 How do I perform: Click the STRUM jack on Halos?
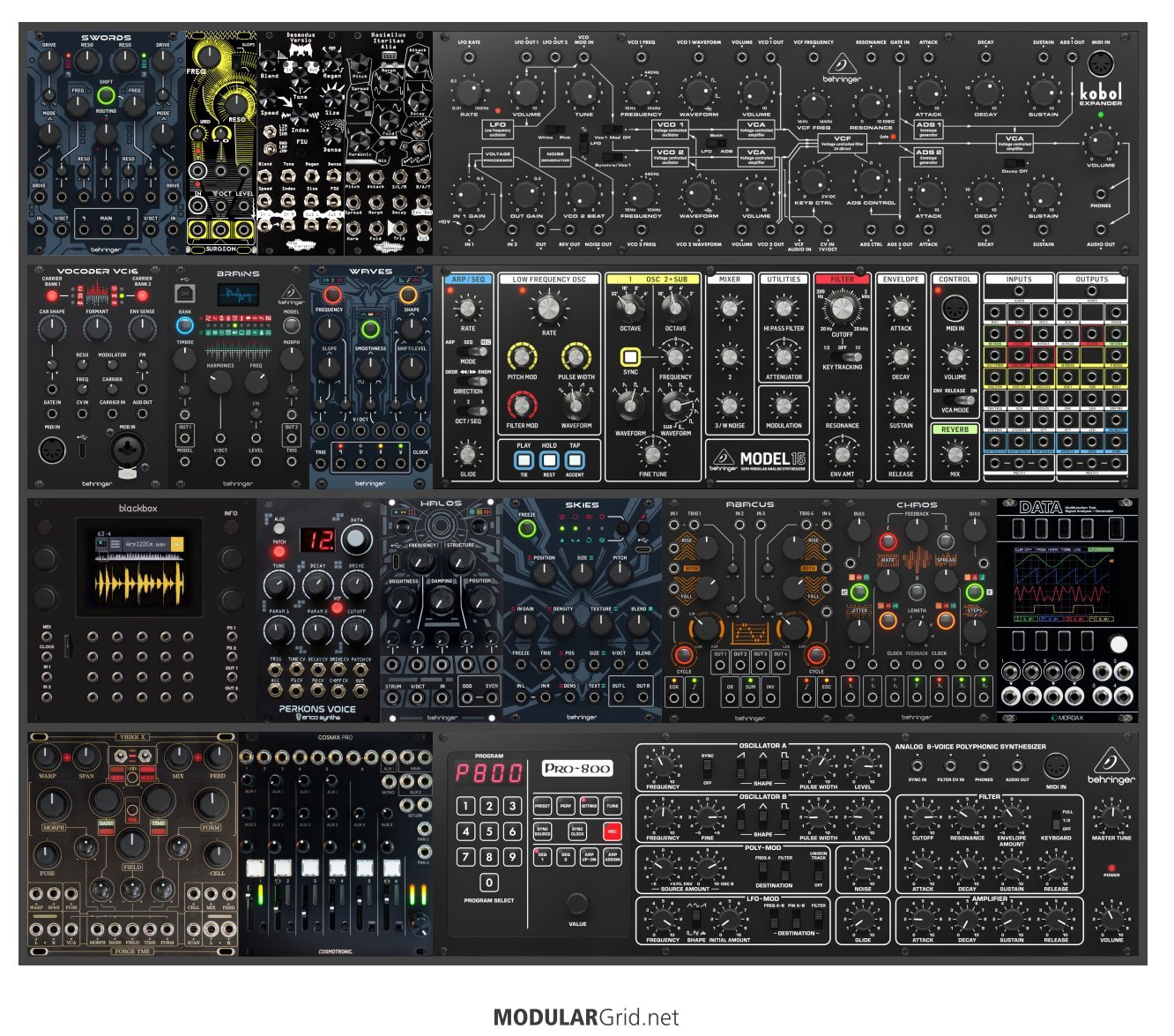point(394,697)
